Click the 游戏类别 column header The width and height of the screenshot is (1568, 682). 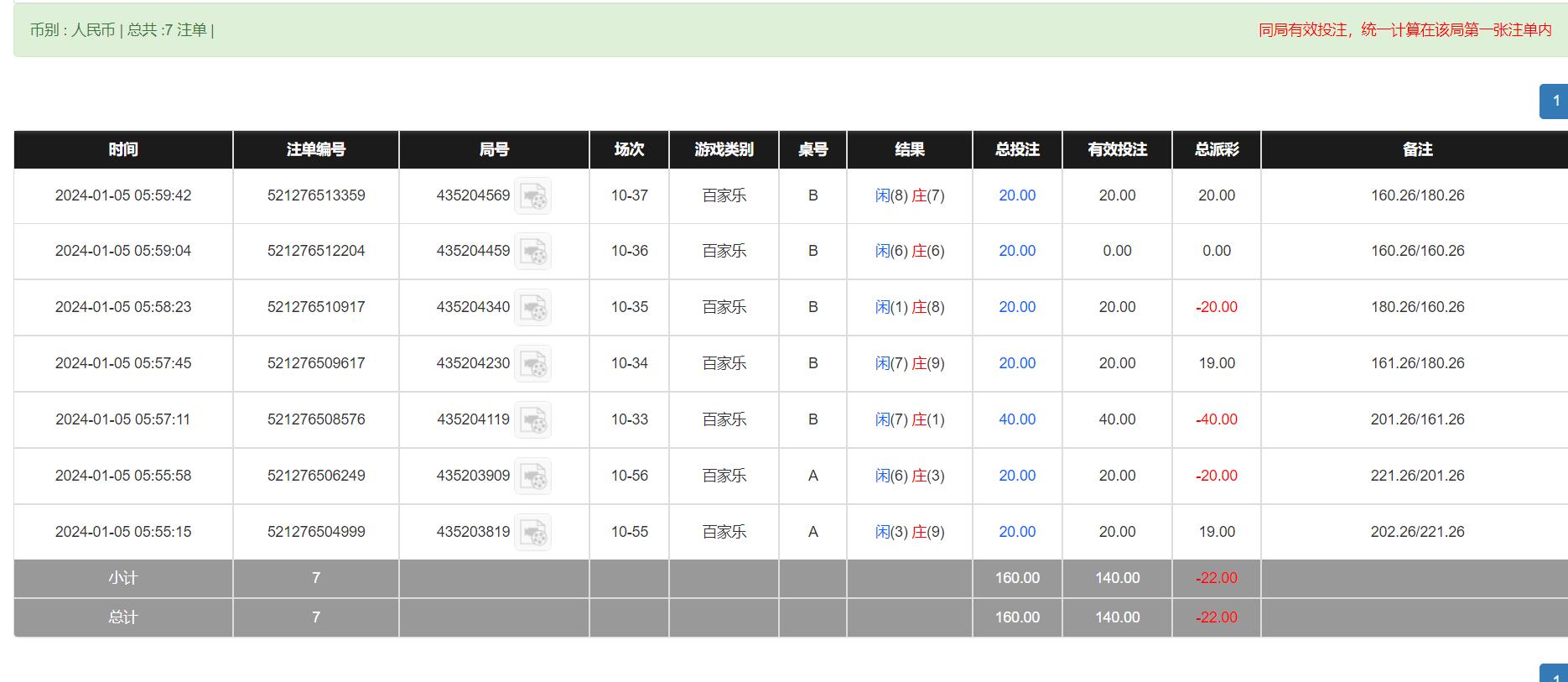(724, 149)
